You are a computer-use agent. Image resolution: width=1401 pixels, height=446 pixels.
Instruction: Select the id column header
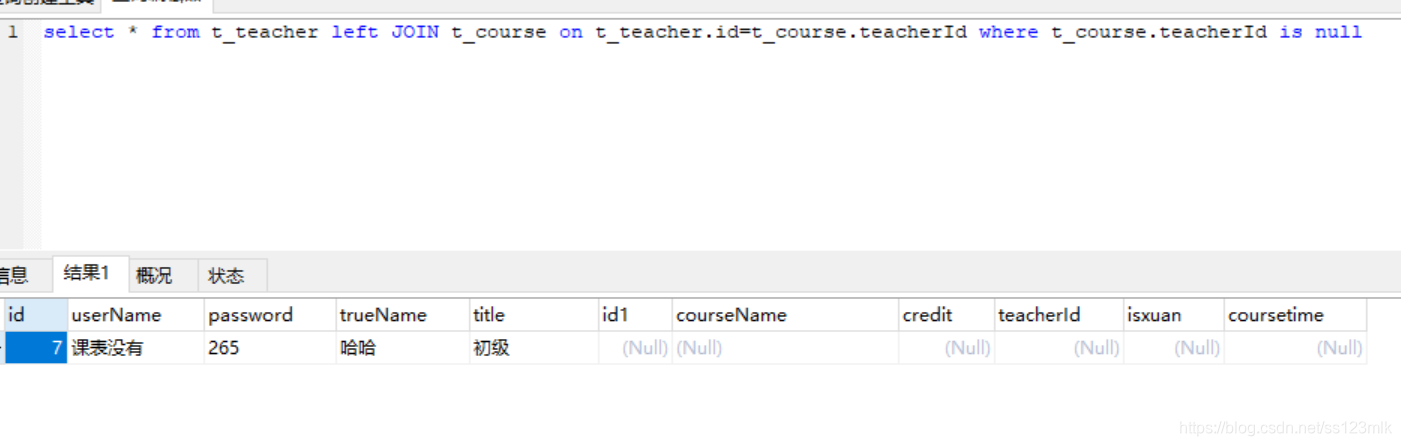(36, 315)
